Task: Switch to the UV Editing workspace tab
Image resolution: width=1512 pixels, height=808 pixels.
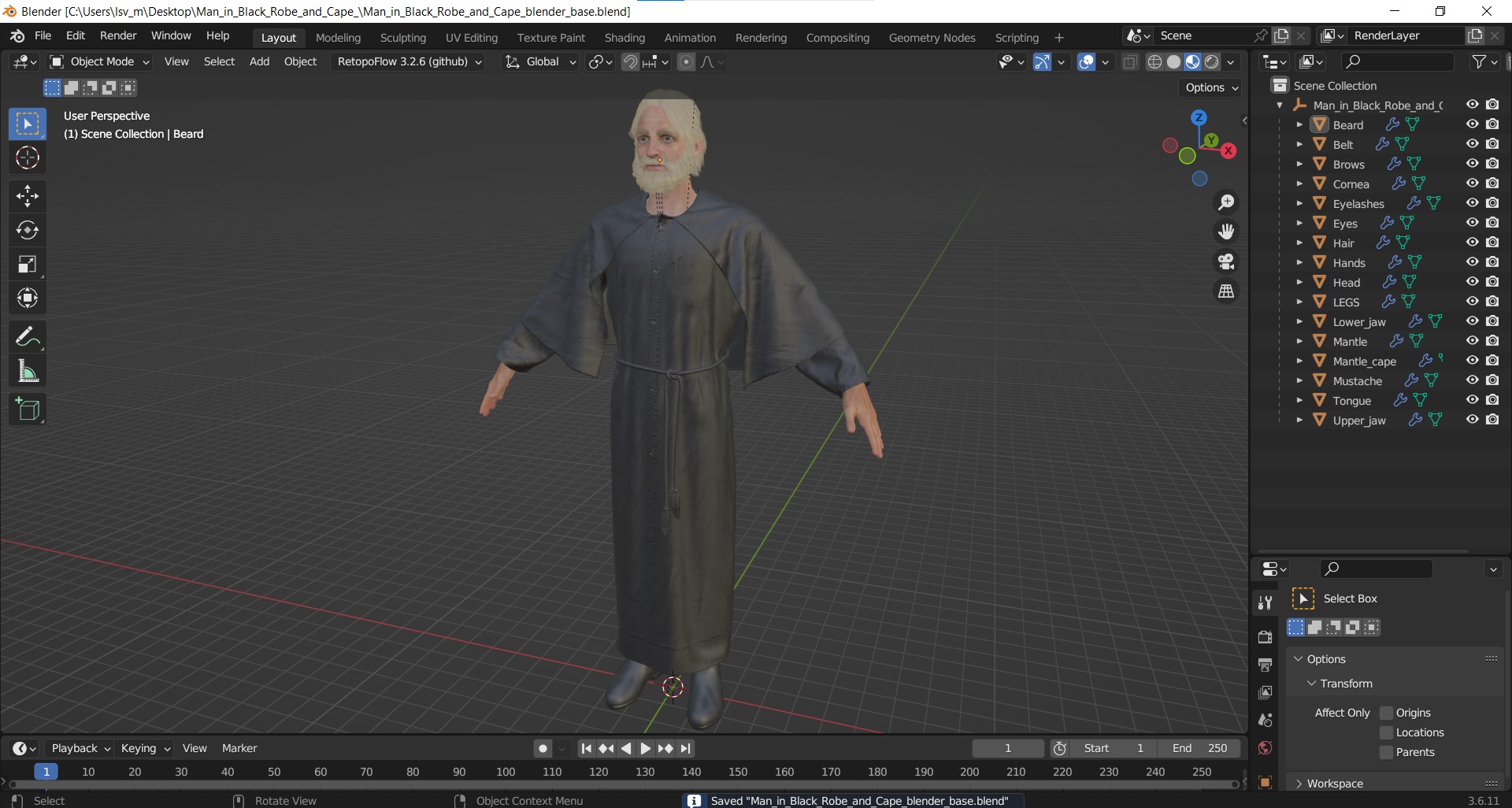Action: click(472, 38)
